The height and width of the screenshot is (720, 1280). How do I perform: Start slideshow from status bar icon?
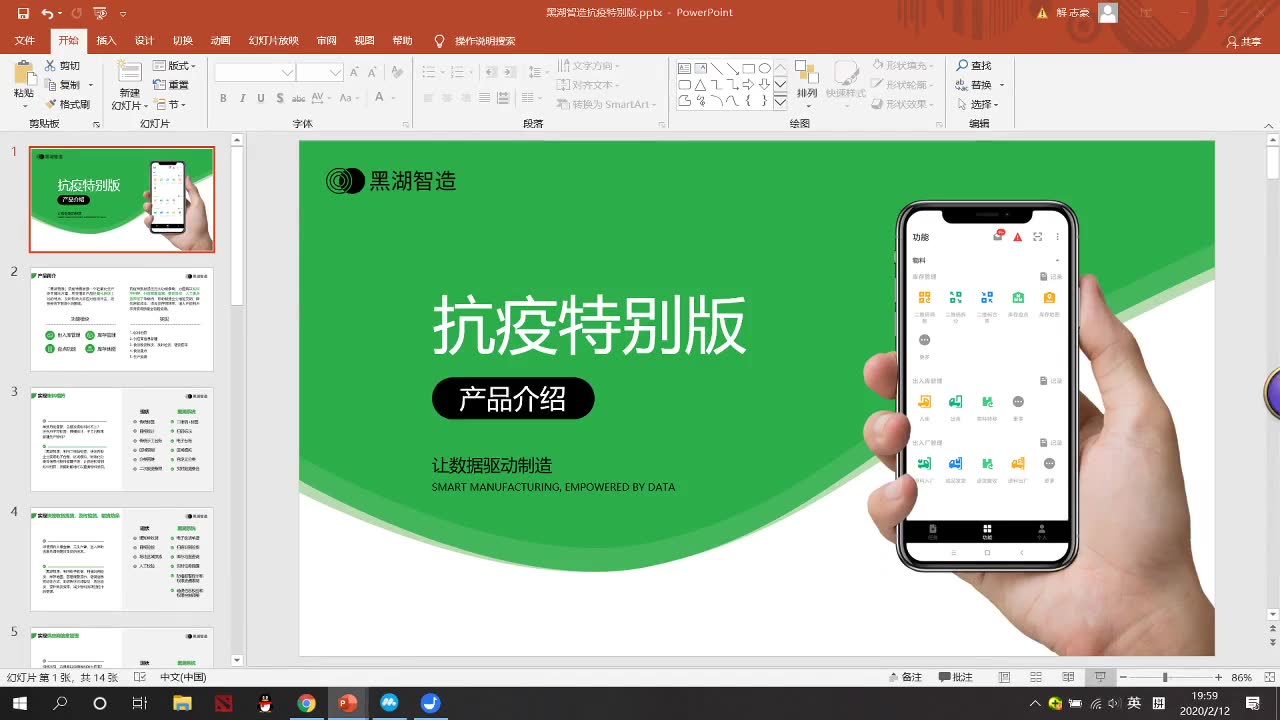[1100, 677]
